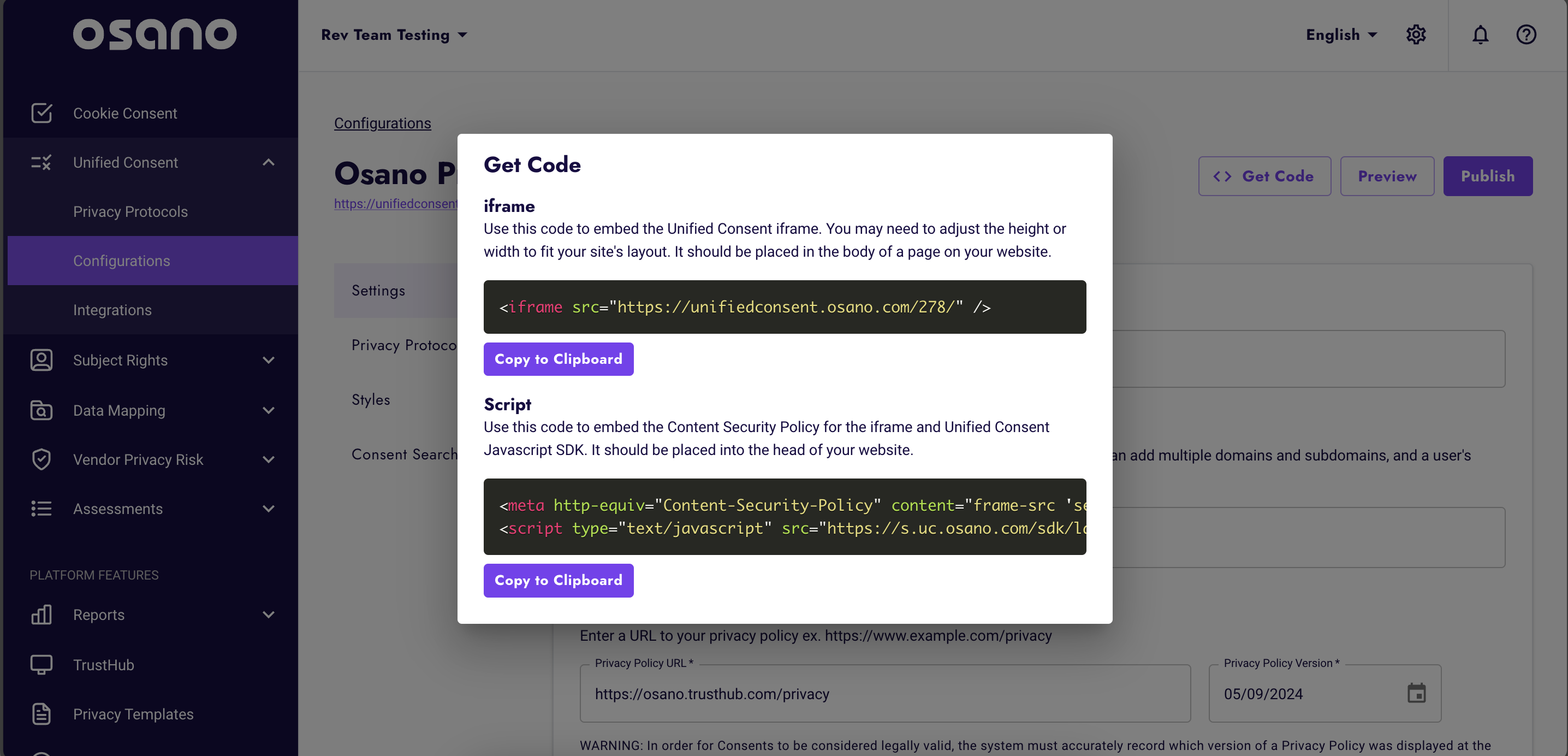Open the unifiedconsent URL link
The image size is (1568, 756).
[396, 203]
